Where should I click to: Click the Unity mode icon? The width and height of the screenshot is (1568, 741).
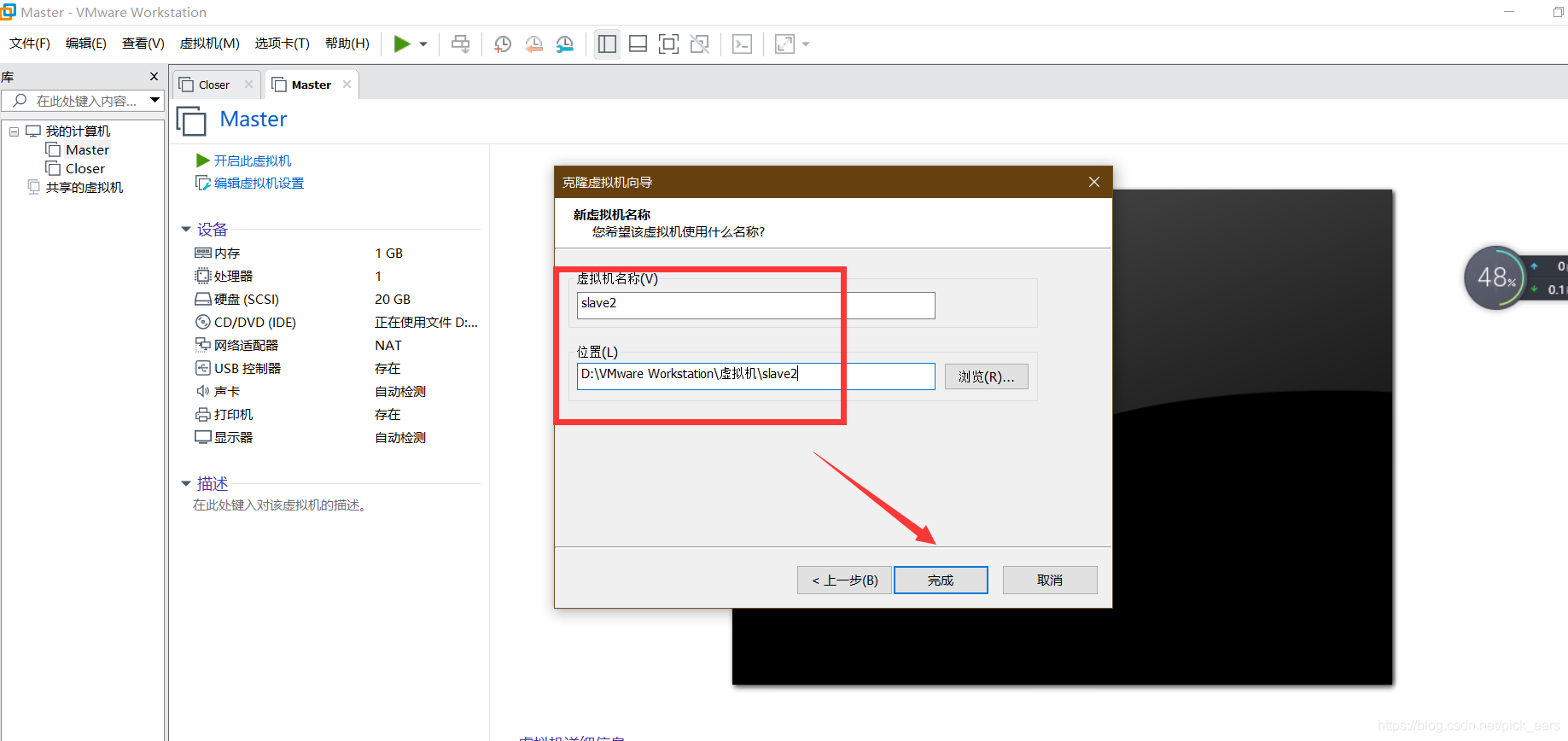click(x=700, y=44)
